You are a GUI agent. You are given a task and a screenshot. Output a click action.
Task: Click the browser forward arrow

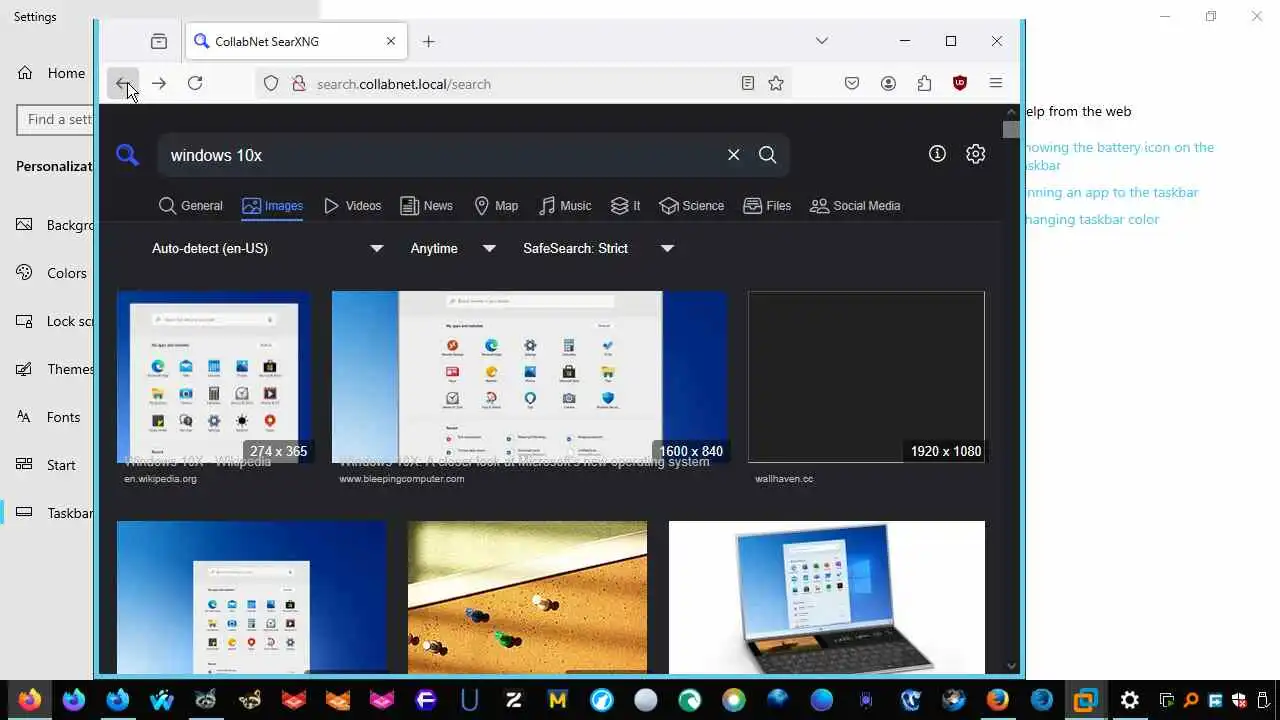tap(159, 84)
